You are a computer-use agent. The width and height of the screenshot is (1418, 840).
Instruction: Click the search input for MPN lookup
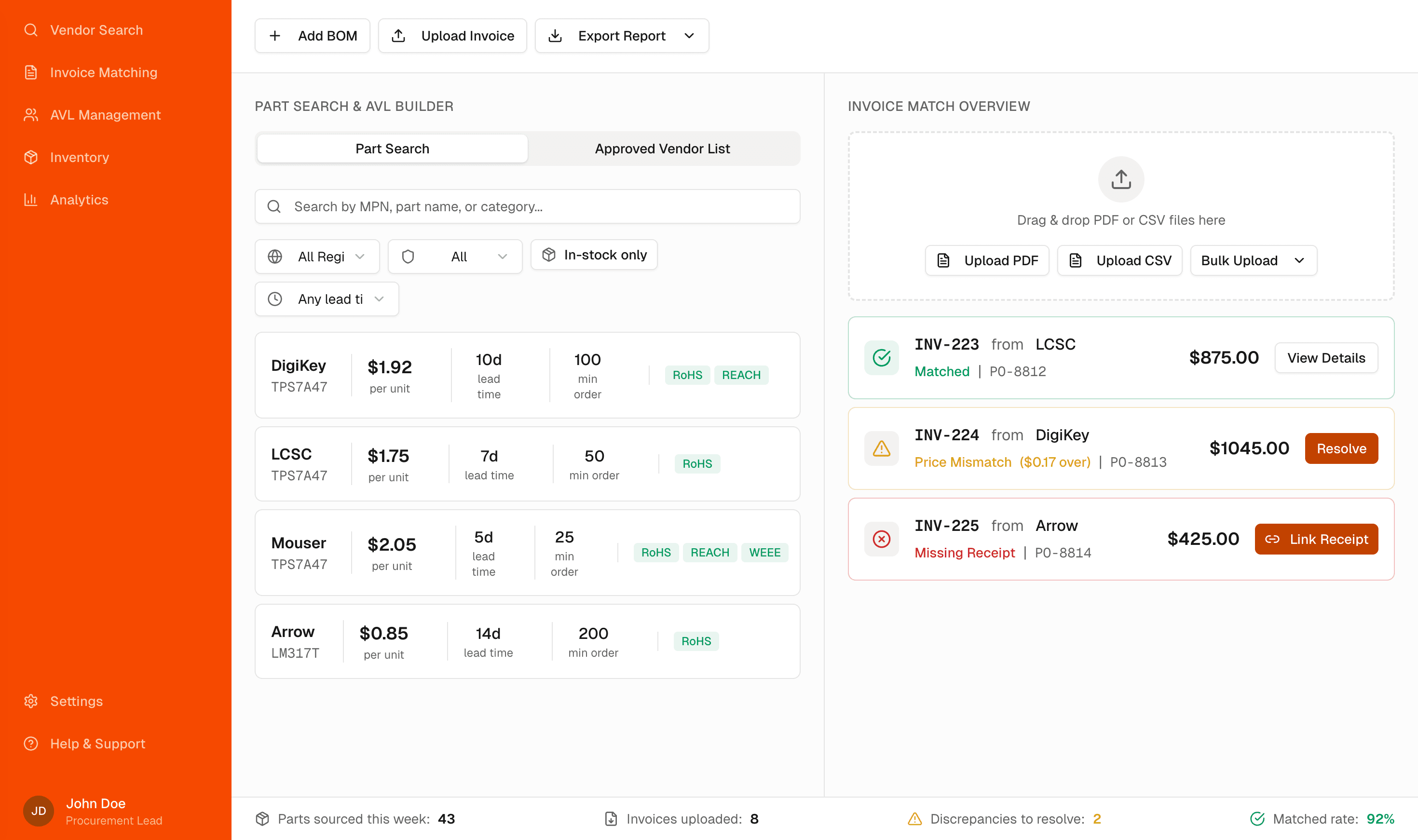pyautogui.click(x=526, y=206)
